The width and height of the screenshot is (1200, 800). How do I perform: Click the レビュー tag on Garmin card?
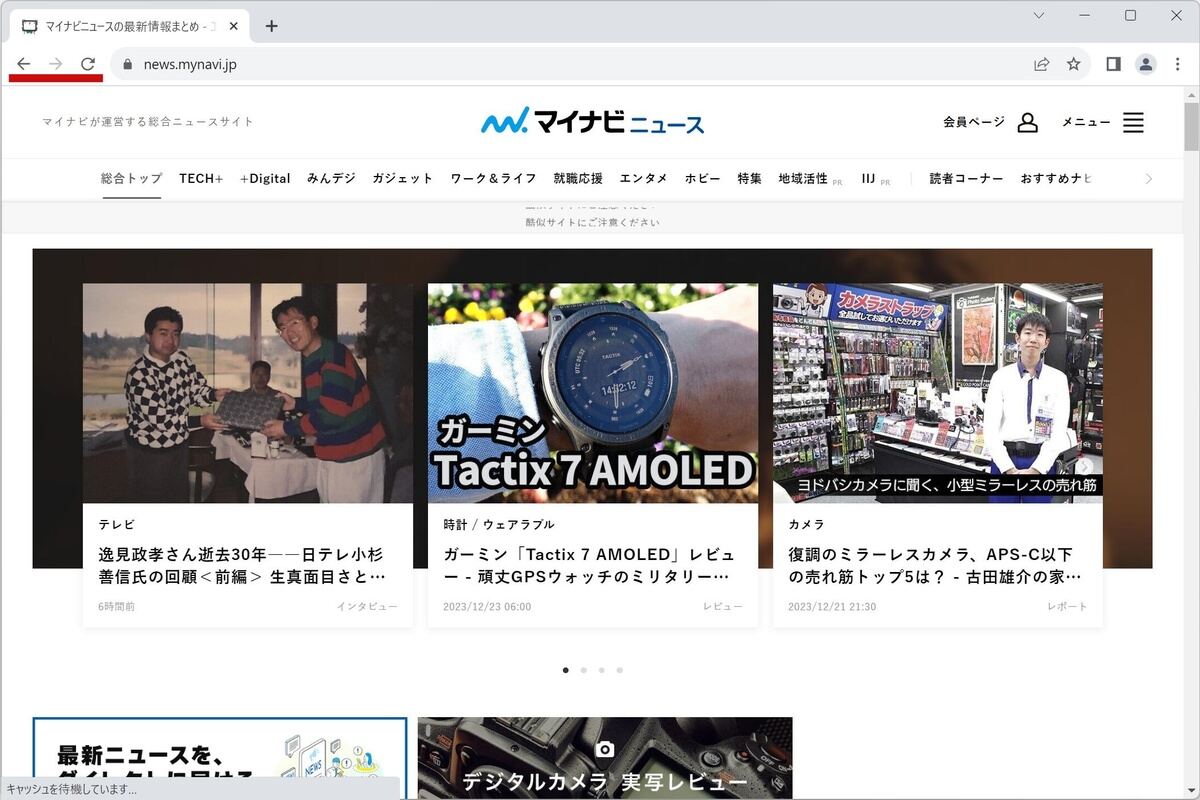(x=723, y=607)
